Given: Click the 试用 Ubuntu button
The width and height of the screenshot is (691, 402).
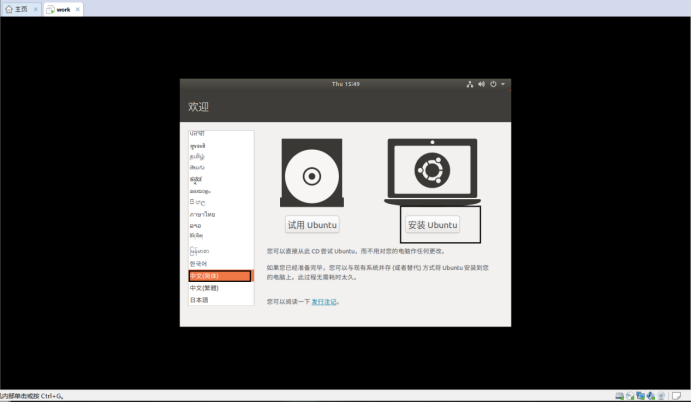Looking at the screenshot, I should click(x=312, y=225).
